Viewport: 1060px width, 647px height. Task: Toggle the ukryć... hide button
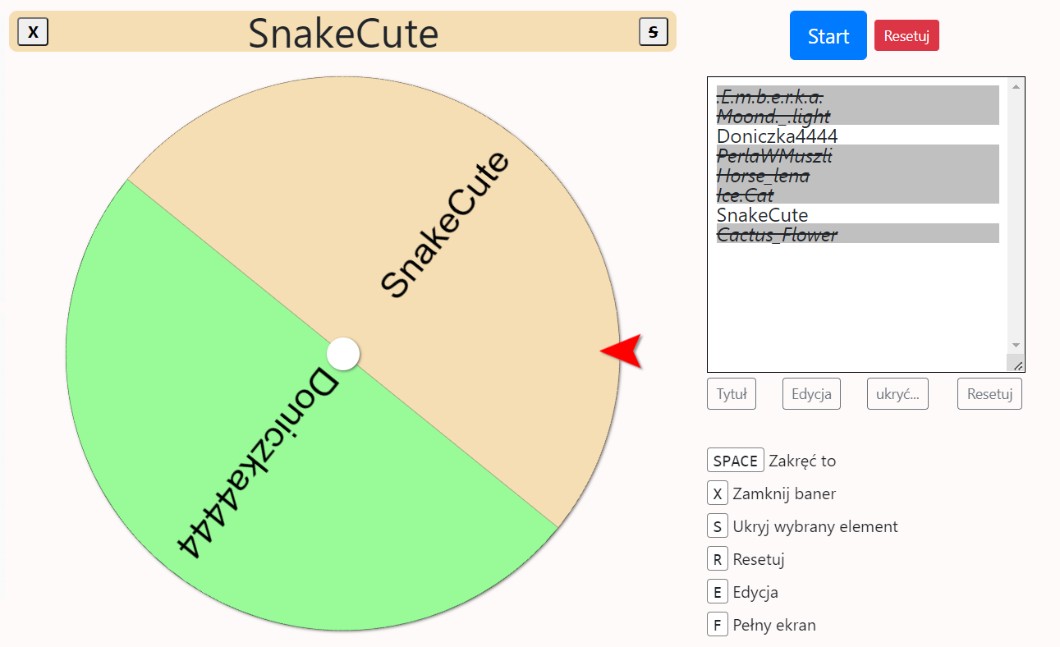click(x=898, y=394)
